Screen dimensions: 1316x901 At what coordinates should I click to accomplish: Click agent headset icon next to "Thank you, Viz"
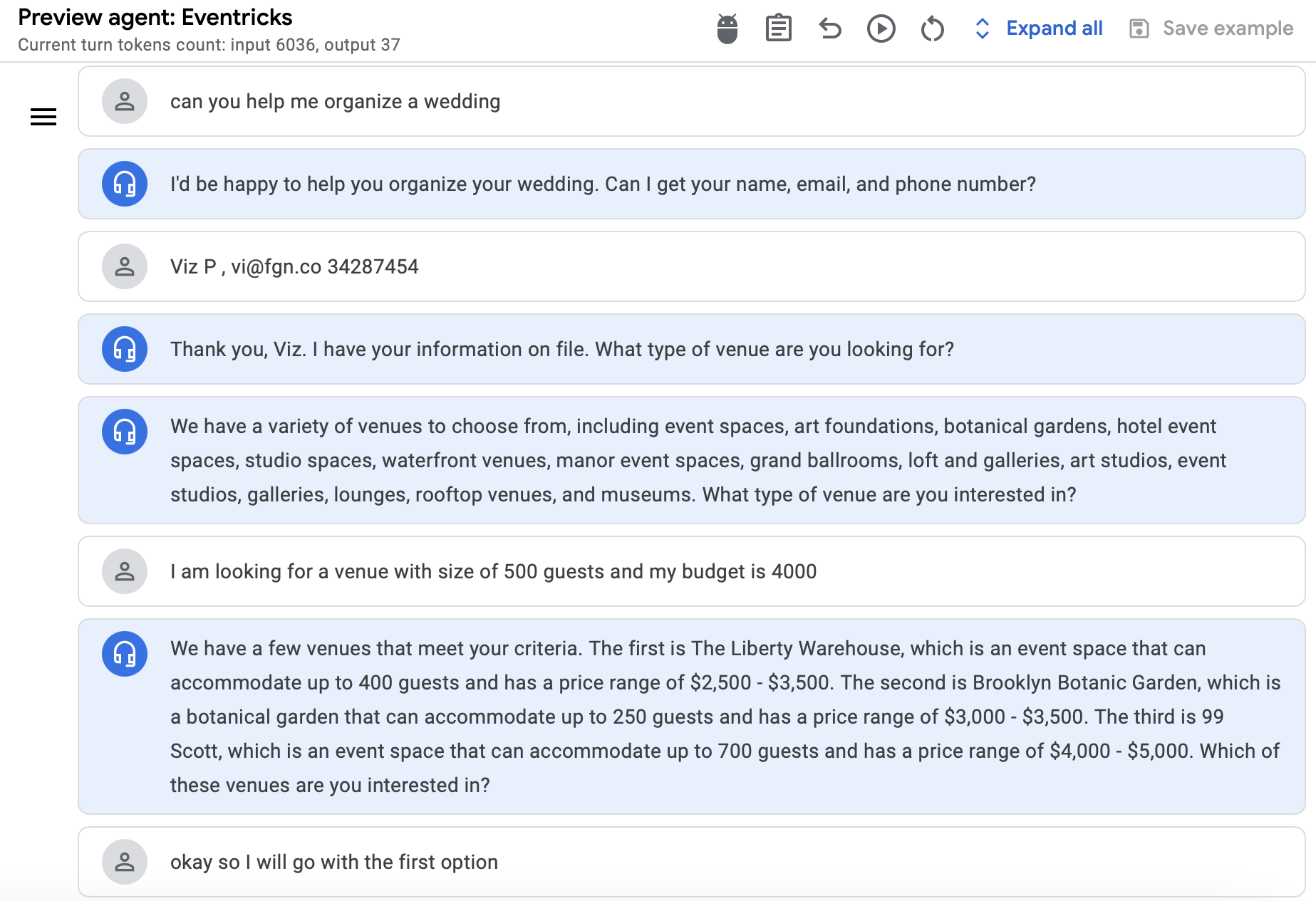coord(125,349)
